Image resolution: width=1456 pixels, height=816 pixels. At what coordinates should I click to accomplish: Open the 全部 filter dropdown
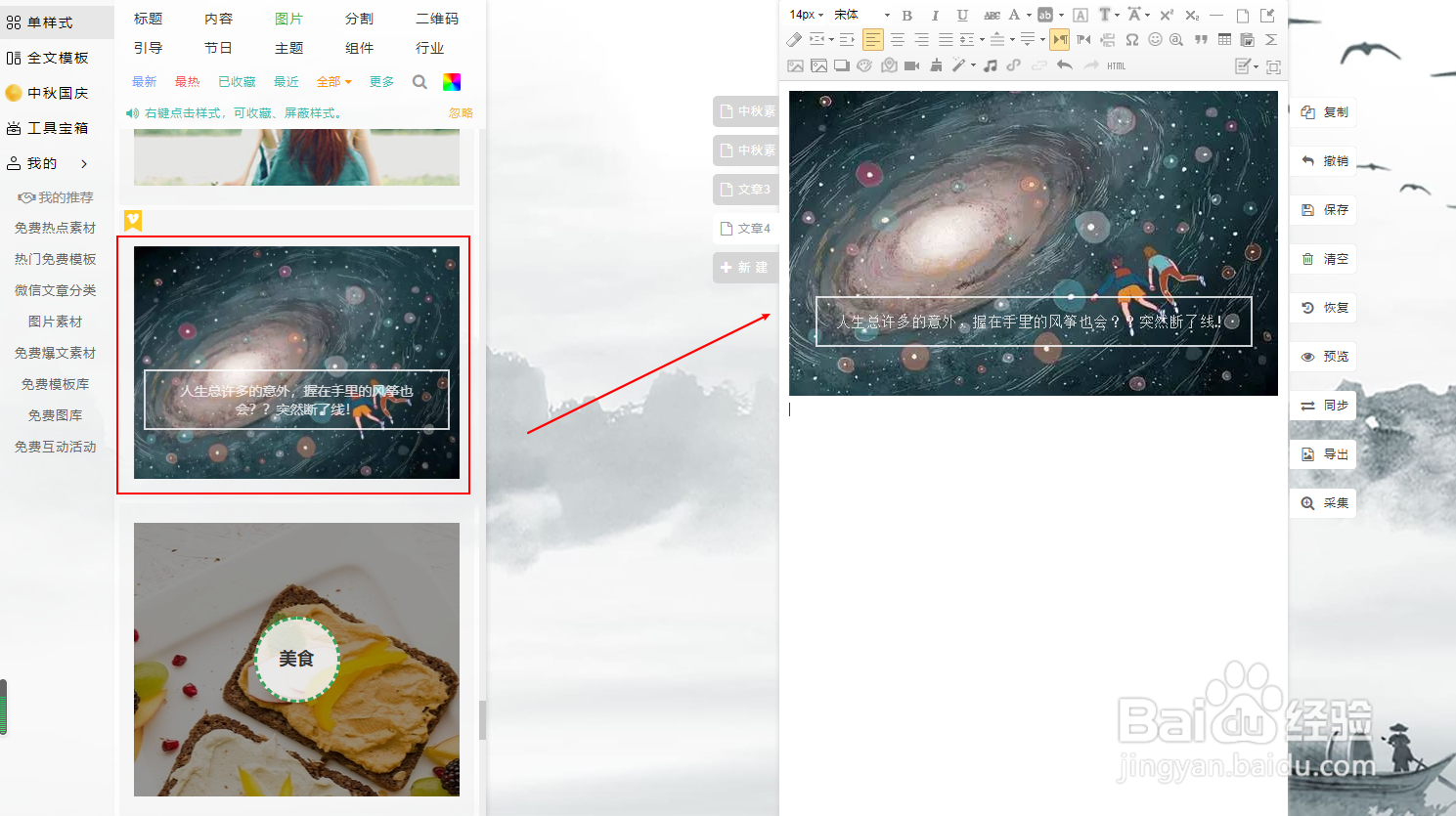coord(333,82)
